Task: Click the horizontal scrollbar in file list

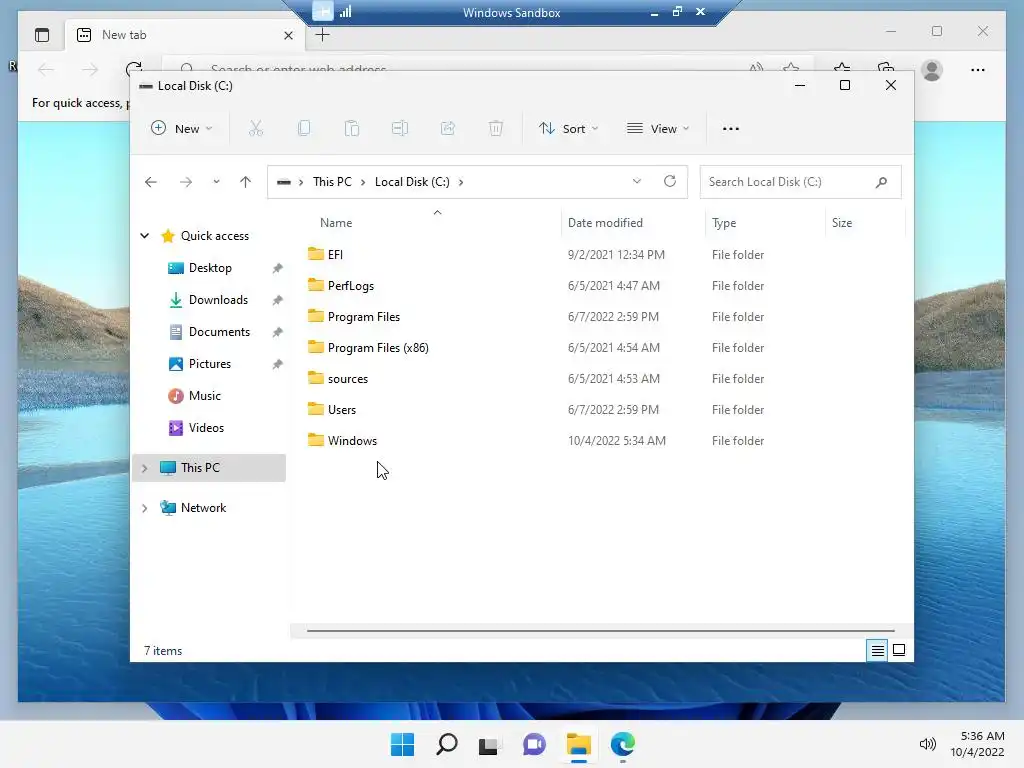Action: (600, 631)
